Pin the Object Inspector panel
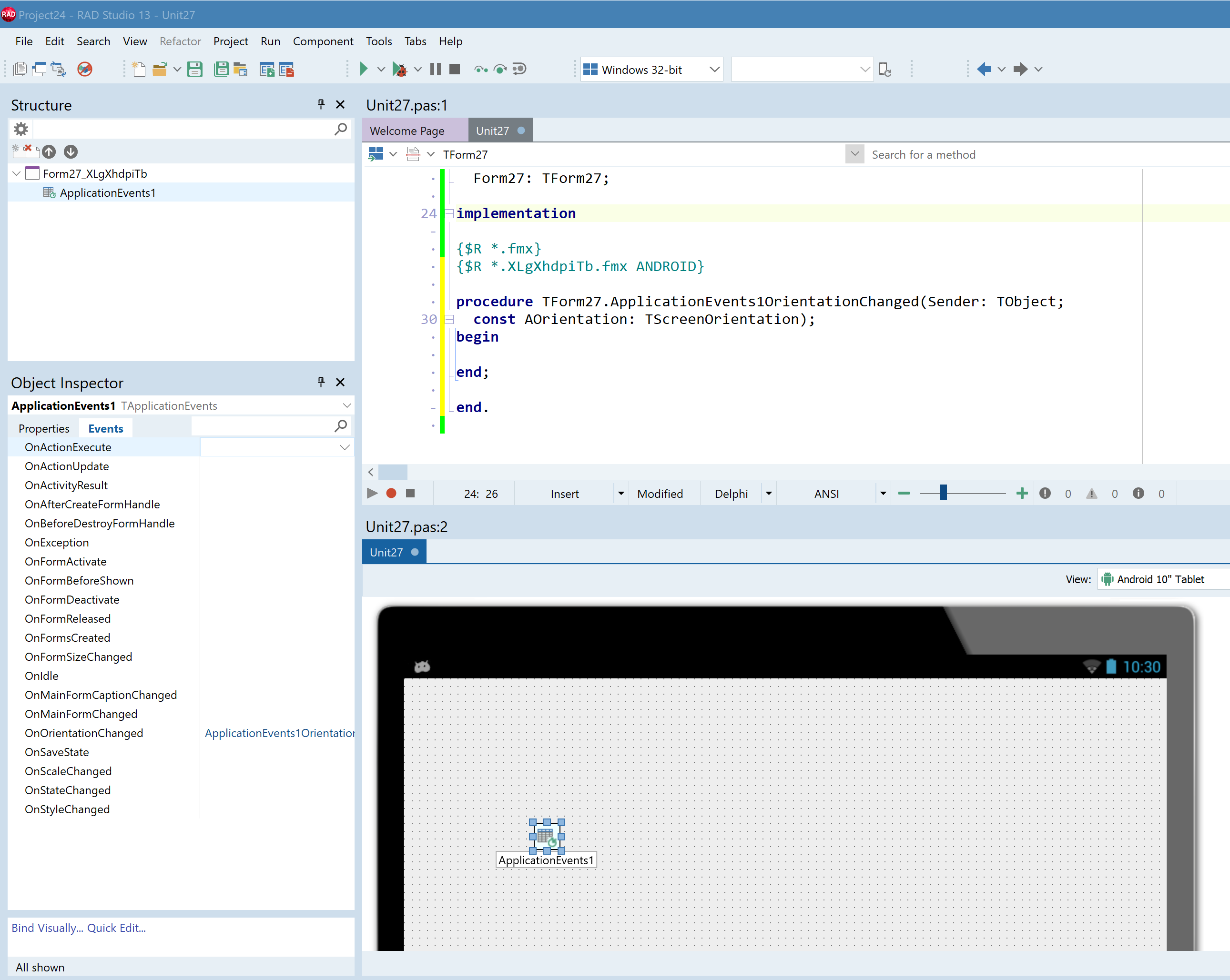 pos(321,382)
